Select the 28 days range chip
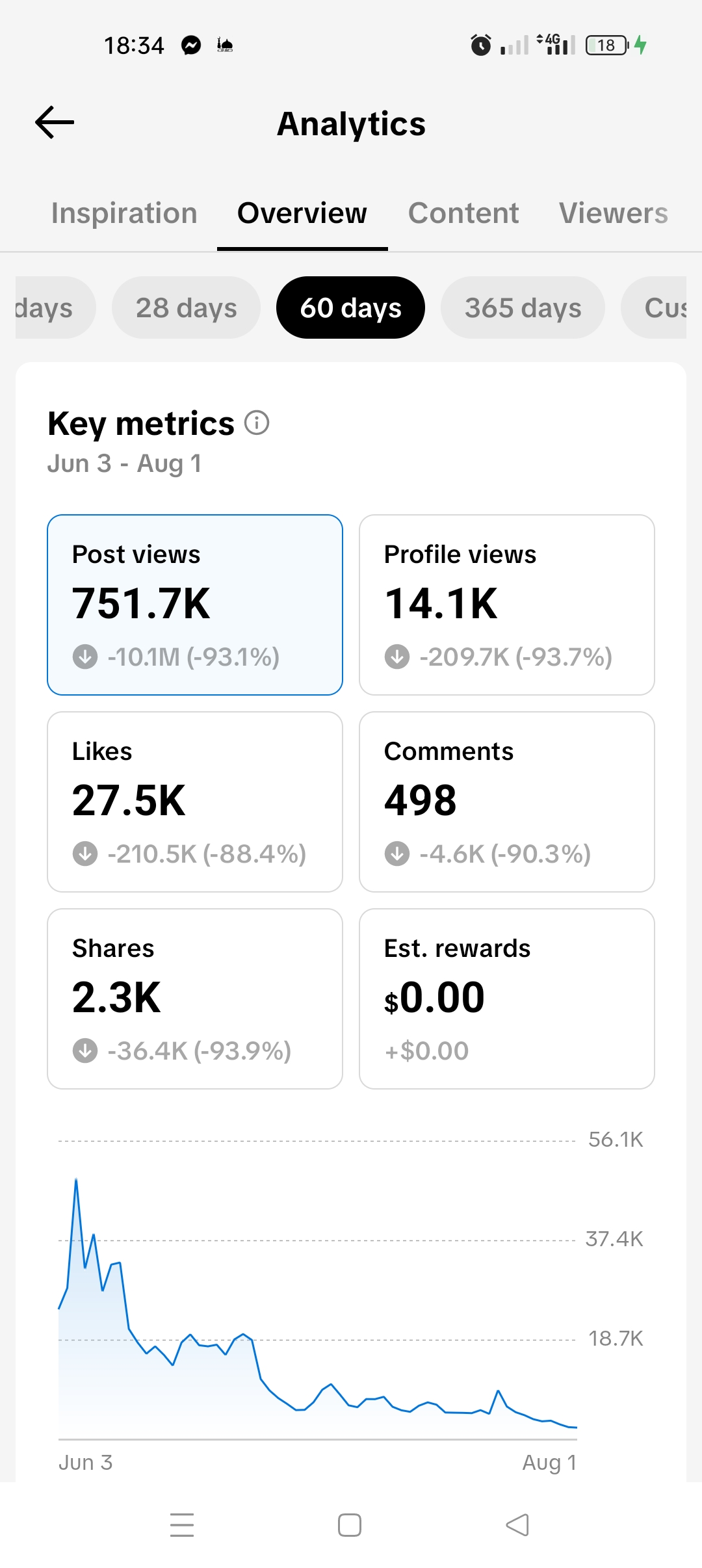Viewport: 702px width, 1568px height. pos(186,307)
